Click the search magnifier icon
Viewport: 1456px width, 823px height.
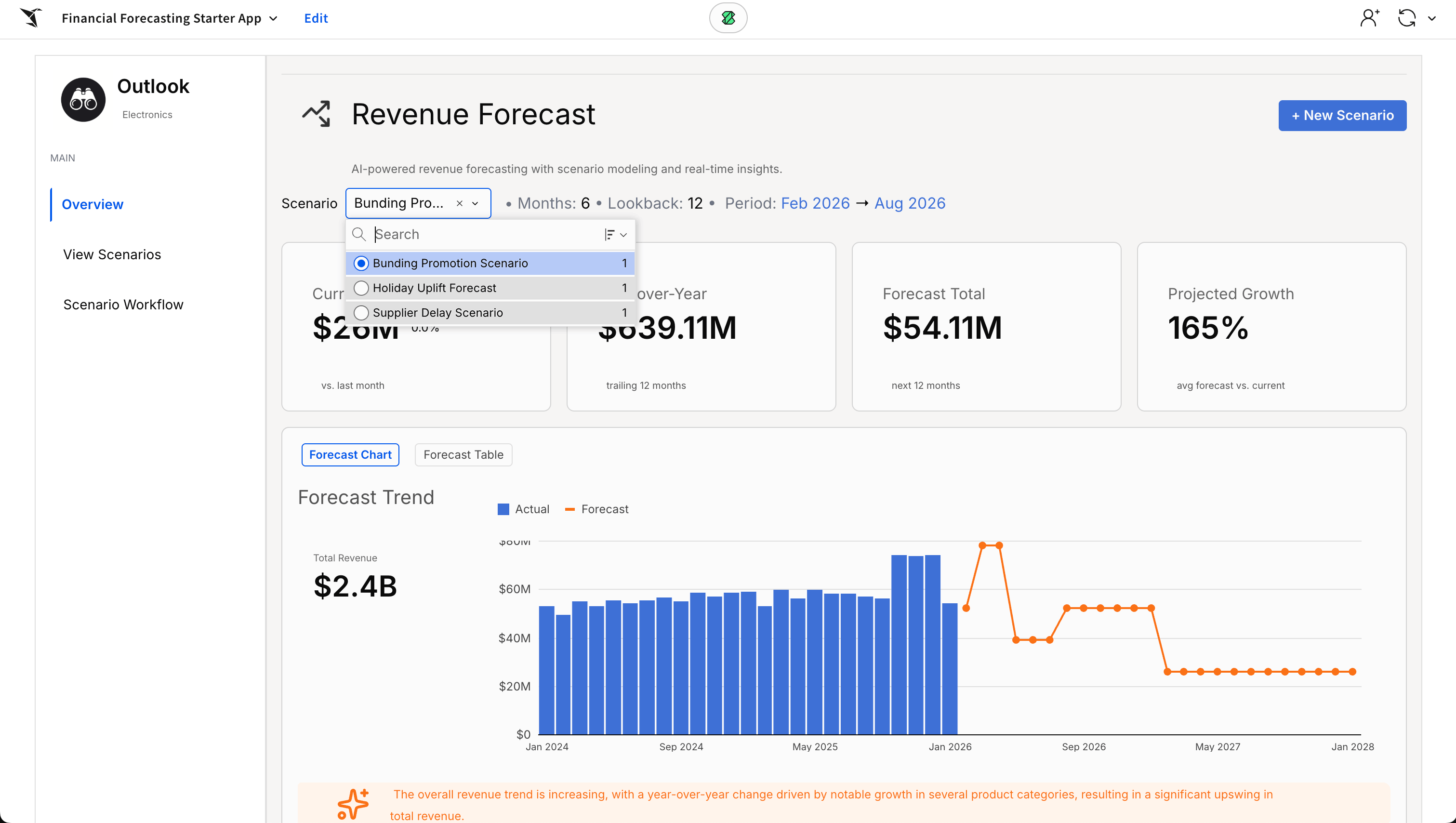pyautogui.click(x=359, y=234)
